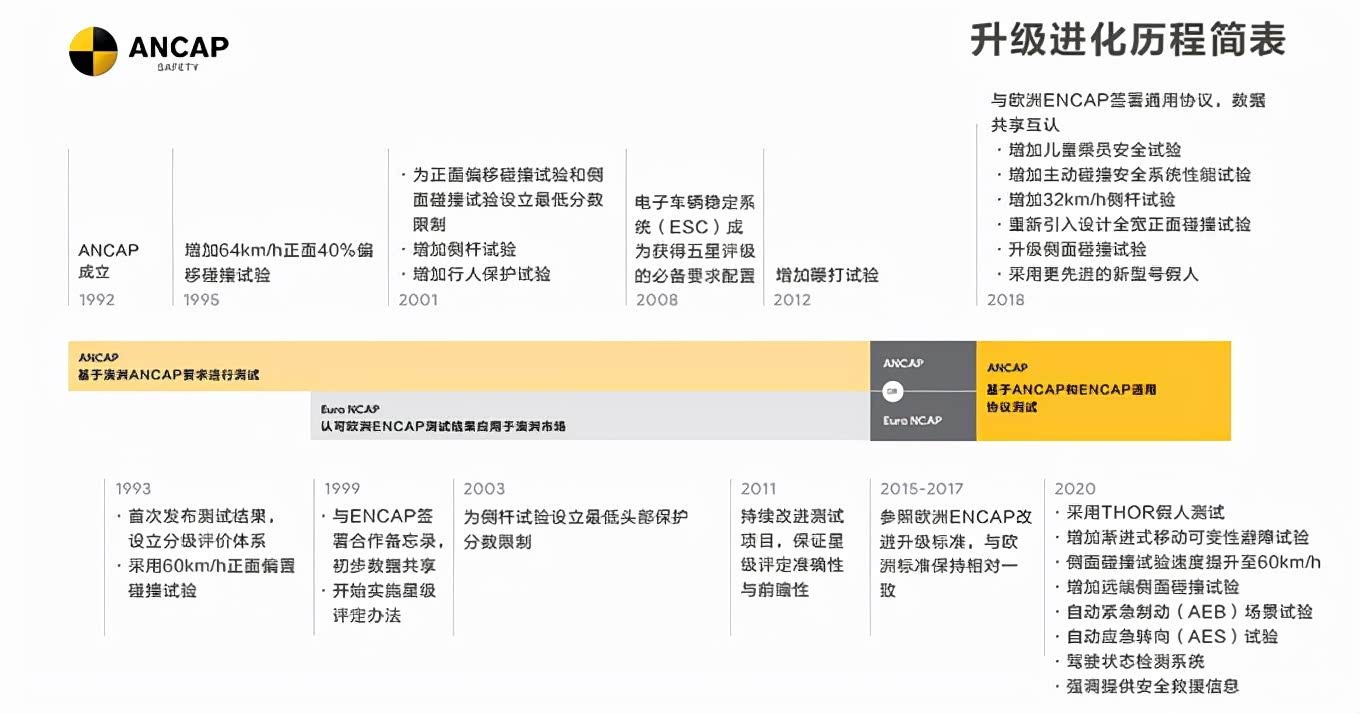Click the bullet 增加主动碰撞安全系统性能试验
This screenshot has width=1360, height=714.
coord(1124,175)
